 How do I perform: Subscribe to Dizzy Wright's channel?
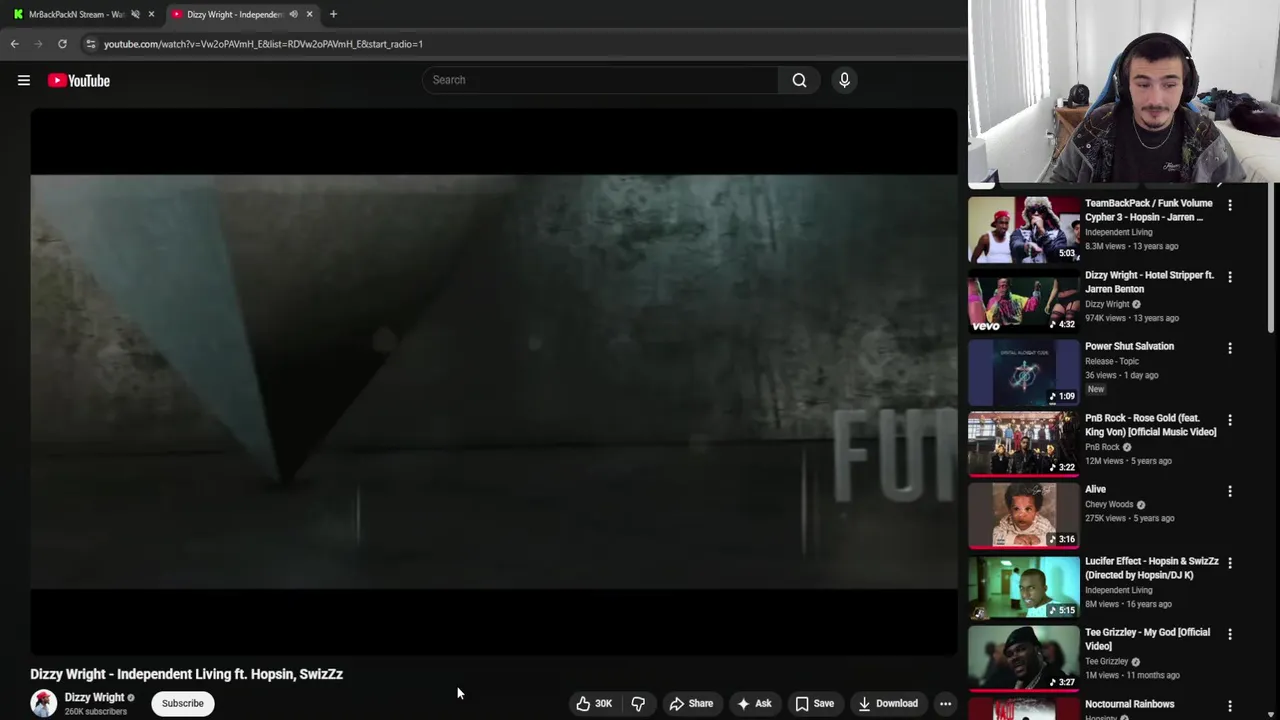point(183,703)
